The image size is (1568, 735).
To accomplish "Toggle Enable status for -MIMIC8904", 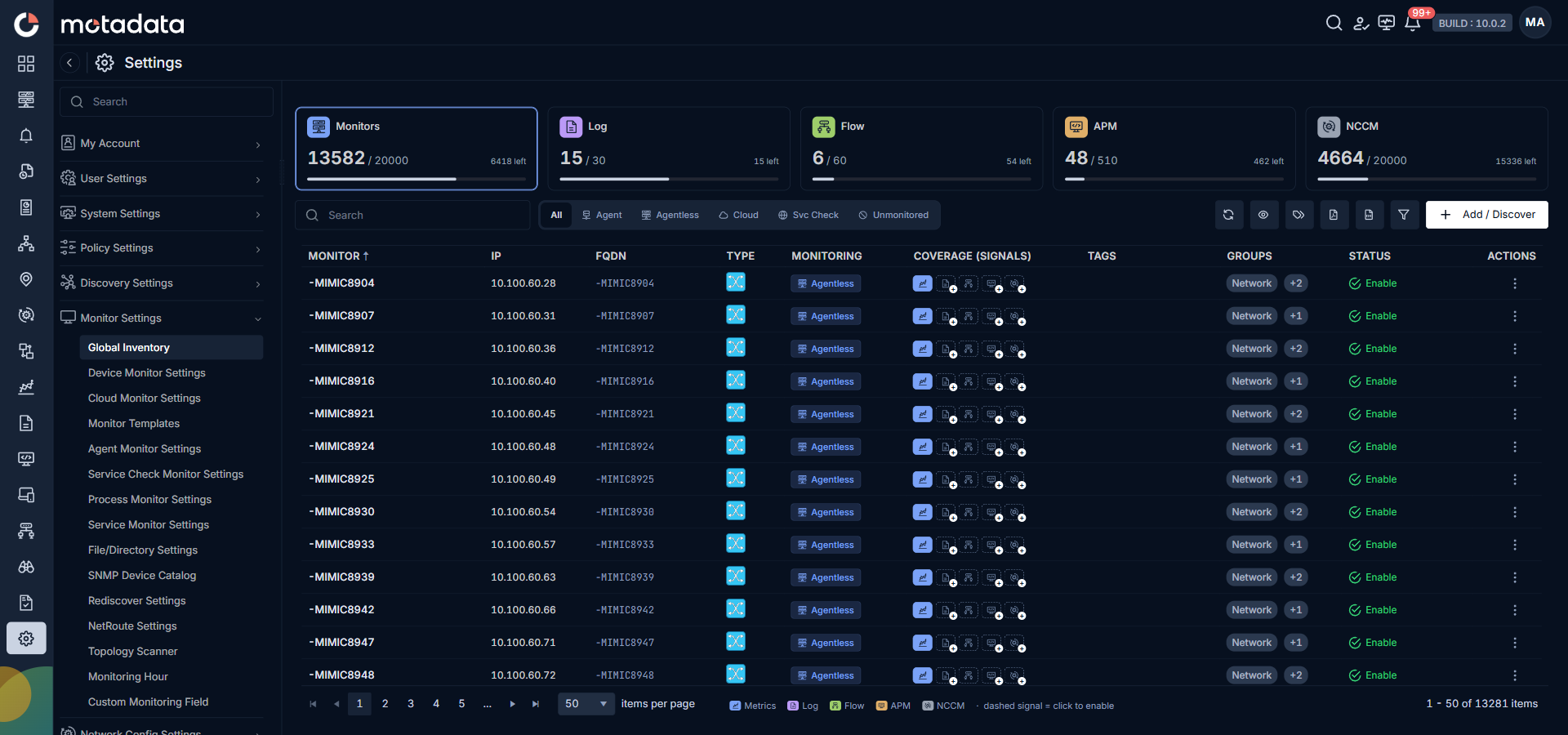I will 1373,283.
